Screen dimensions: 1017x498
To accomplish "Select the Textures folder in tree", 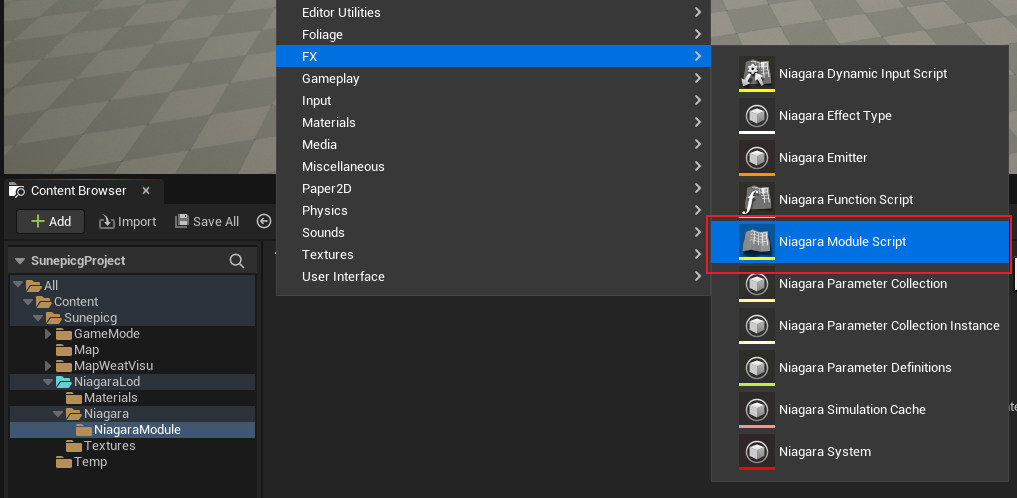I will click(x=108, y=446).
